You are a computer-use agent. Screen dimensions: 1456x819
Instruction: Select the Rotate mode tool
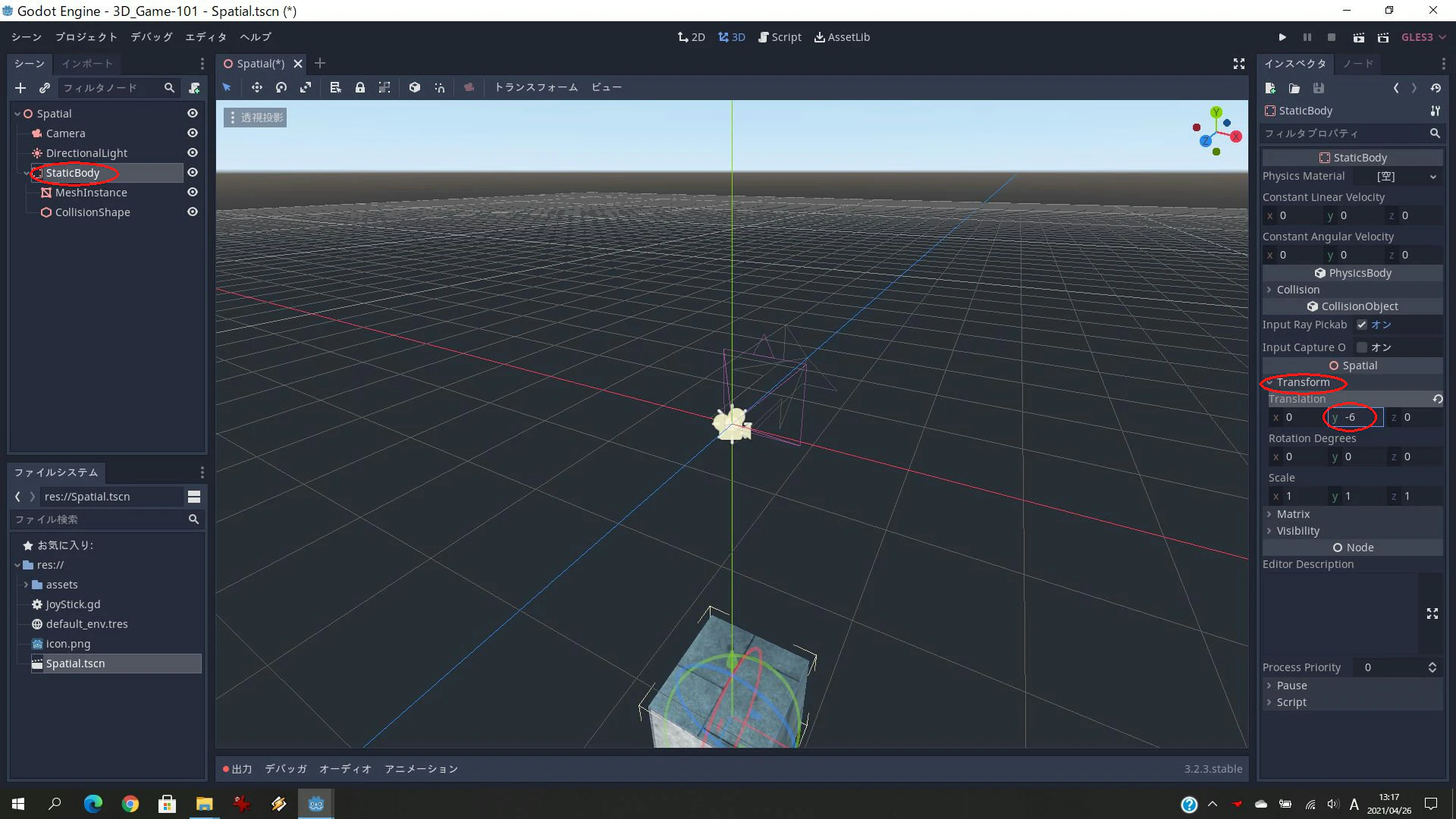(281, 87)
